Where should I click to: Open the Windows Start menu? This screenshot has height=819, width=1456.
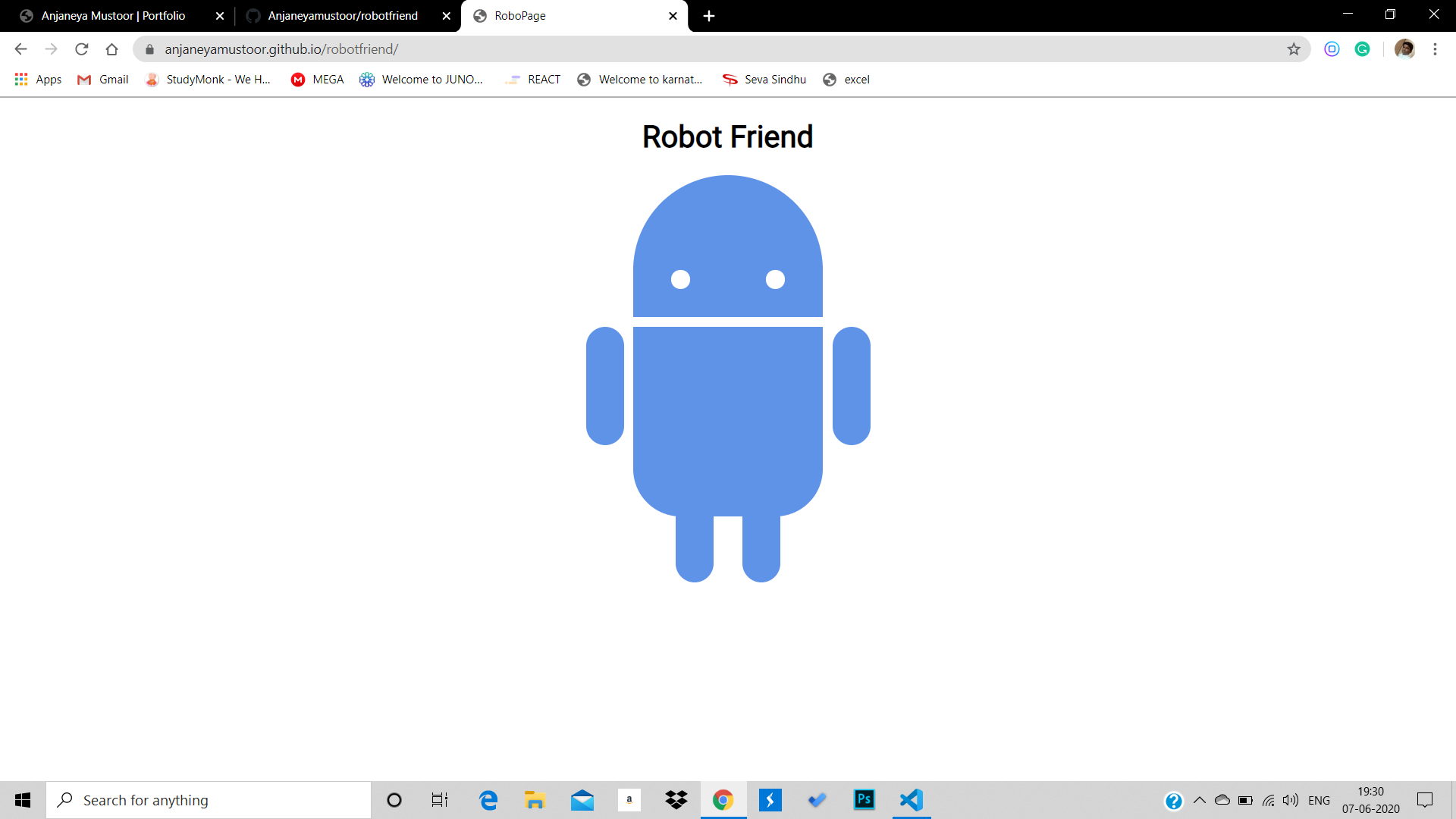[23, 800]
